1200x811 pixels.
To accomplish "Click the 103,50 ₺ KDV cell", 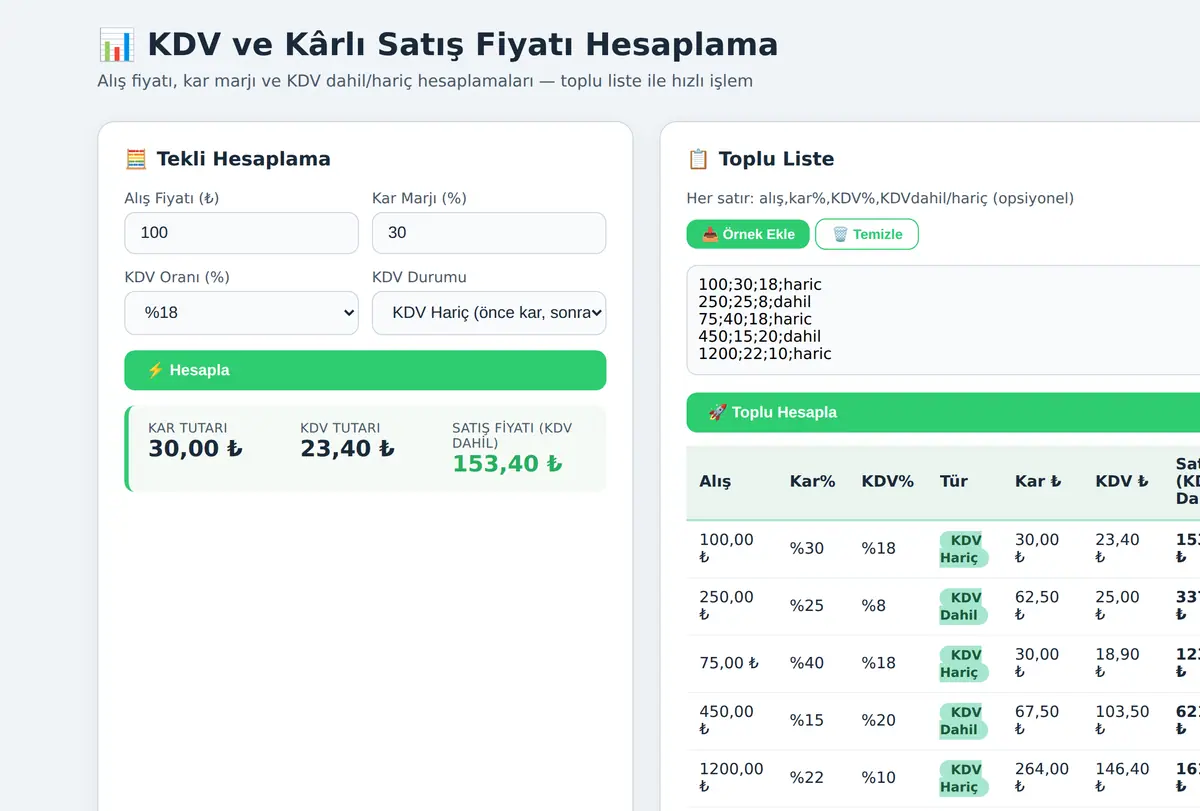I will point(1123,720).
